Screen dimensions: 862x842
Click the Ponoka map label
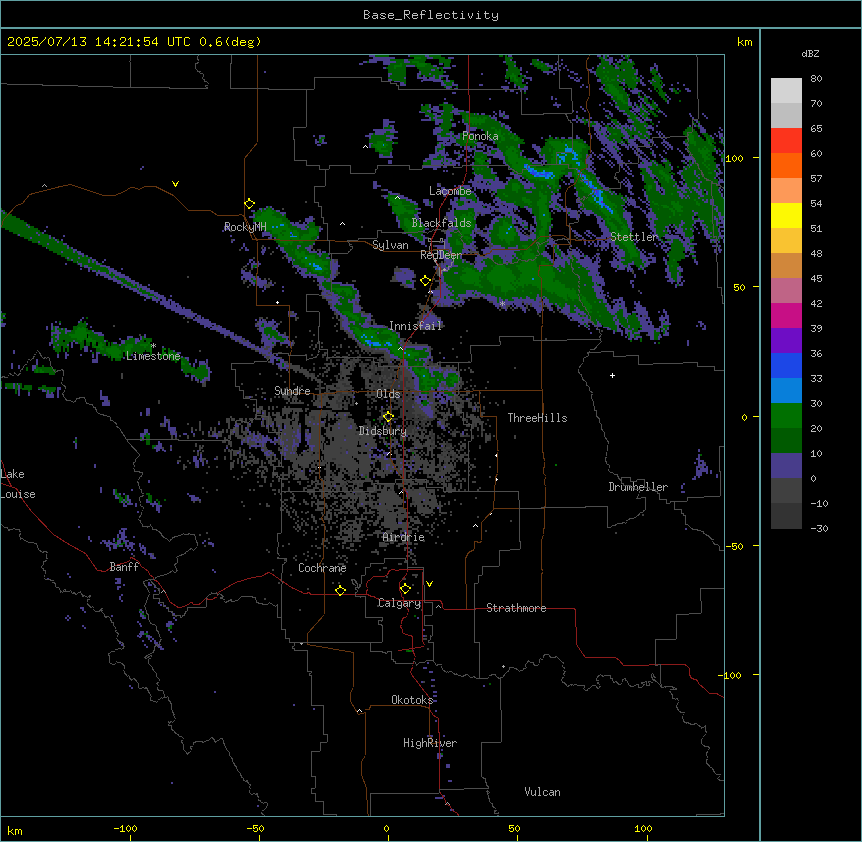[480, 136]
